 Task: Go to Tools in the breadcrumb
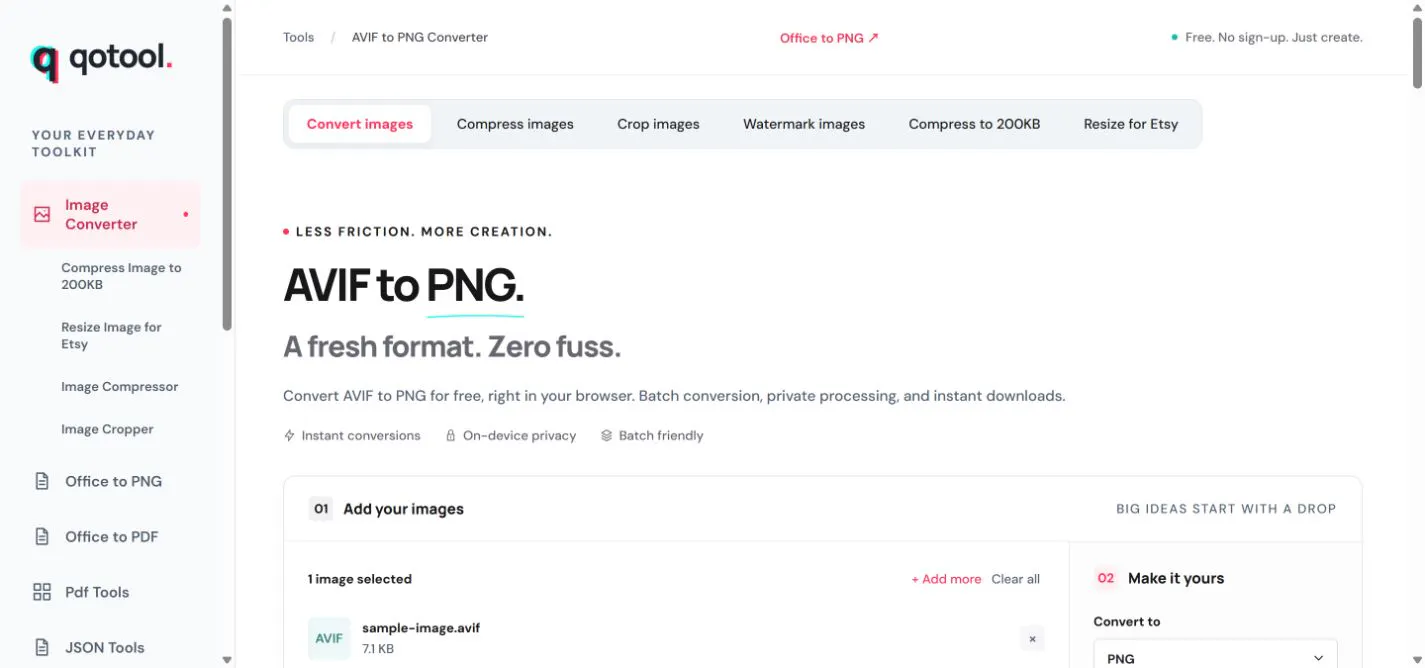point(298,37)
